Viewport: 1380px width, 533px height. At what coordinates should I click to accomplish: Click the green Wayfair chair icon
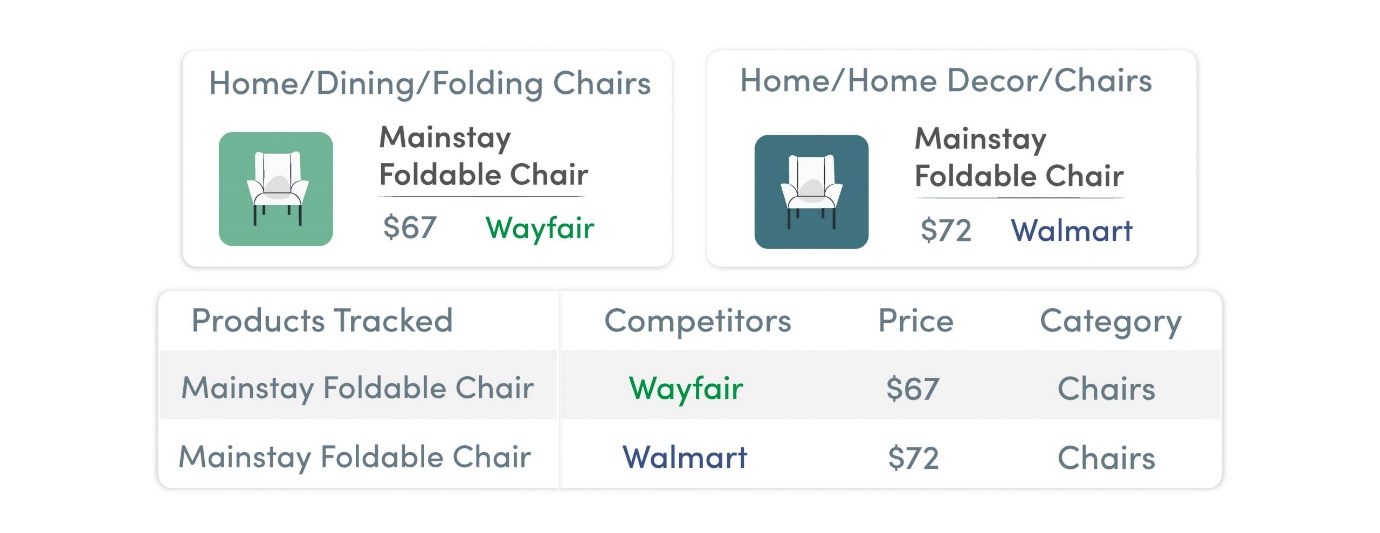pyautogui.click(x=276, y=189)
